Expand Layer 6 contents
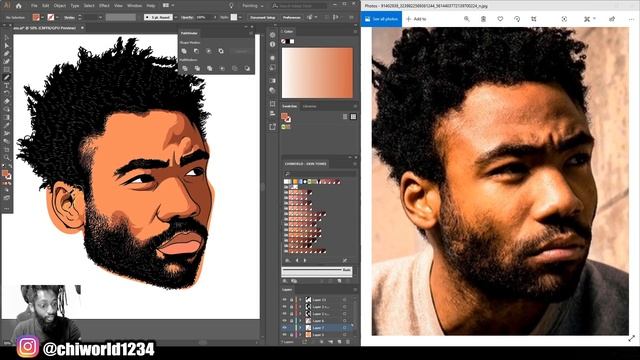The image size is (640, 360). click(x=300, y=321)
